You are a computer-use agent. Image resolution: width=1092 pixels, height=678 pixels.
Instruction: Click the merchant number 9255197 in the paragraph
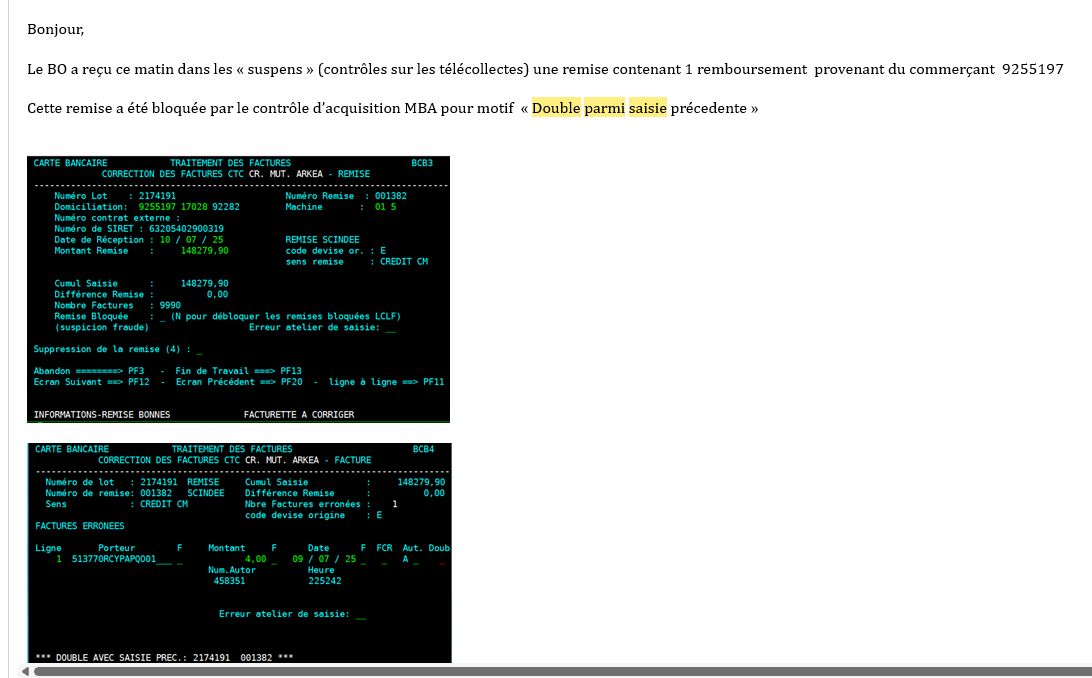point(1032,69)
